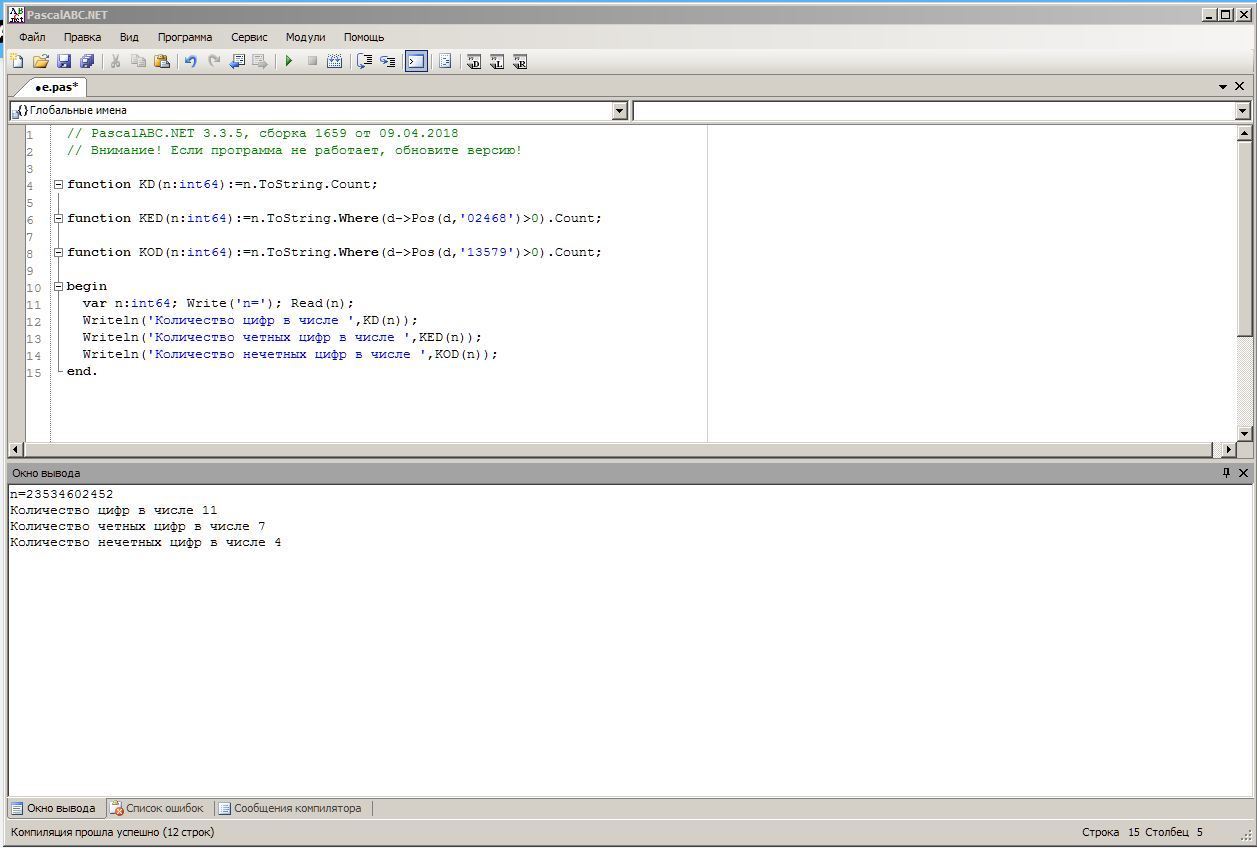Open the Программа menu
This screenshot has height=848, width=1257.
184,37
